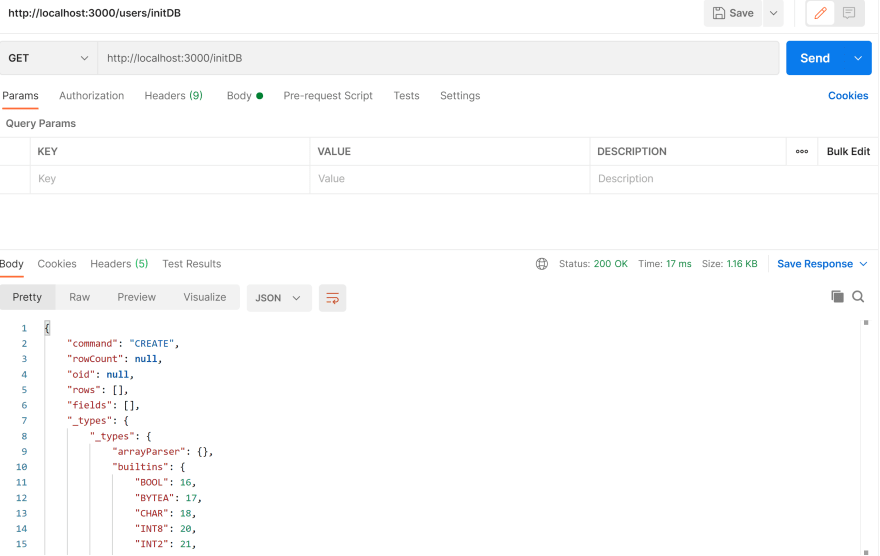Viewport: 880px width, 556px height.
Task: Click the Query Params heading
Action: [40, 123]
